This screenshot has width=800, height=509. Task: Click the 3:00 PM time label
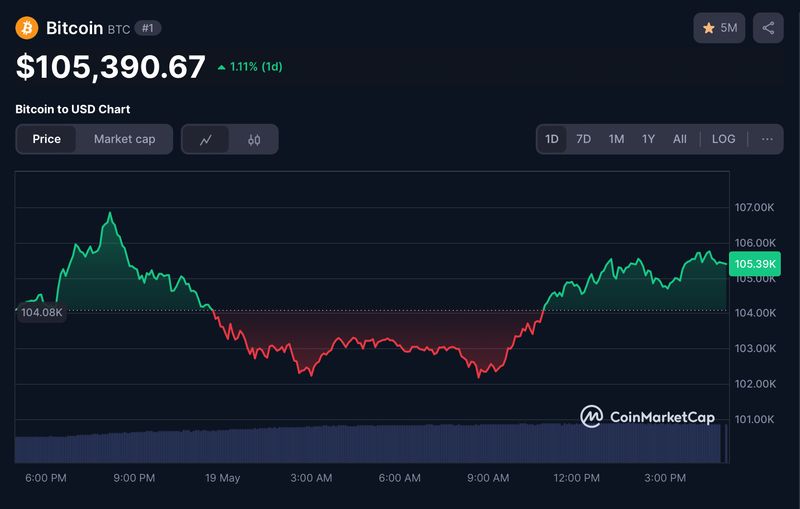(665, 478)
